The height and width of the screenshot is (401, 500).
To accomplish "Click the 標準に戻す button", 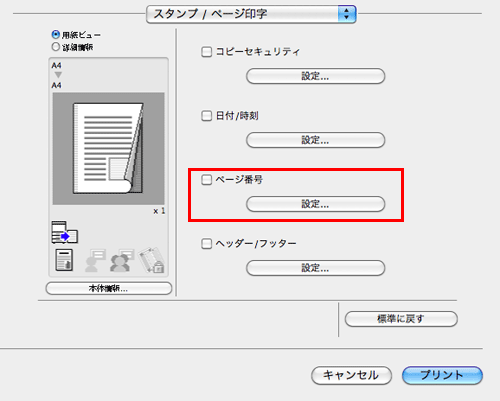I will coord(401,319).
